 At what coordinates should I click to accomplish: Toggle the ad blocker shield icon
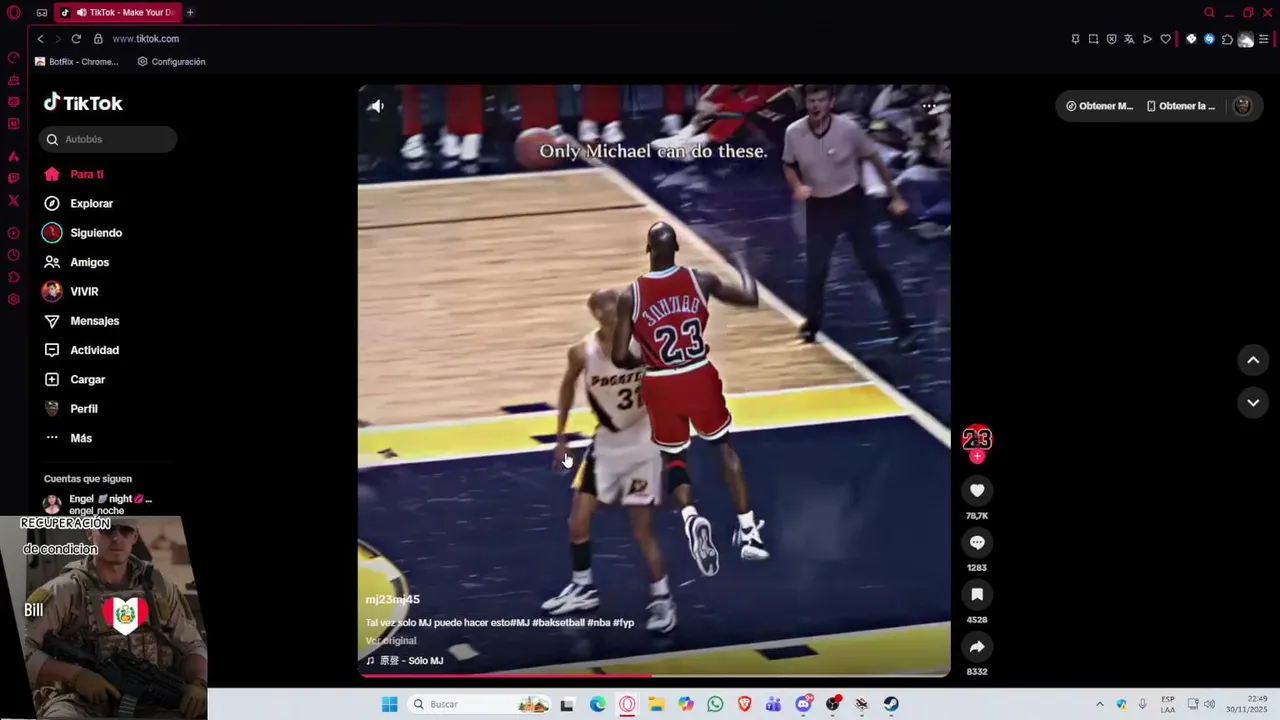tap(1111, 39)
